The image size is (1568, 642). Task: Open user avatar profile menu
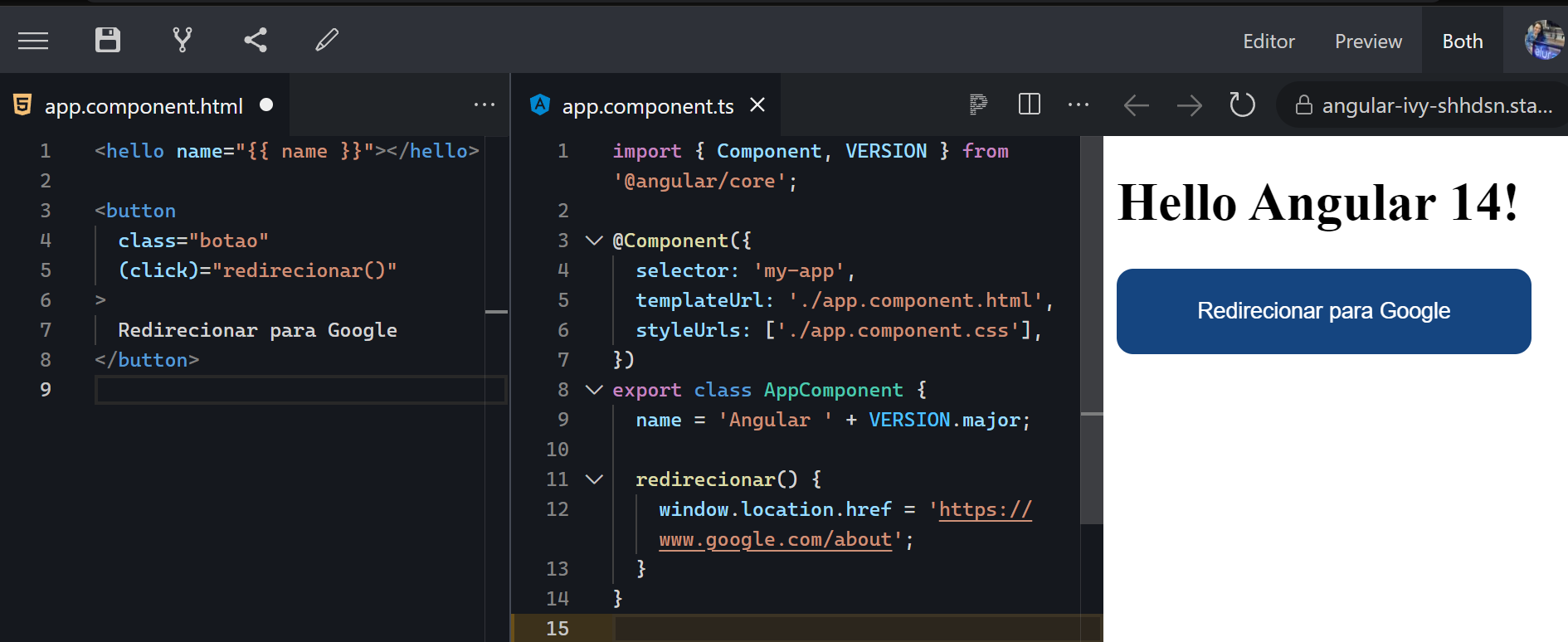(x=1544, y=40)
